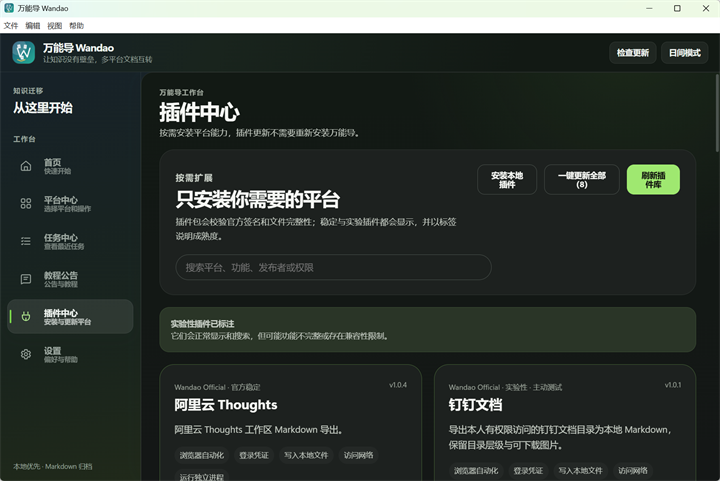Click the 安装本地插件 button
This screenshot has height=481, width=720.
(507, 179)
